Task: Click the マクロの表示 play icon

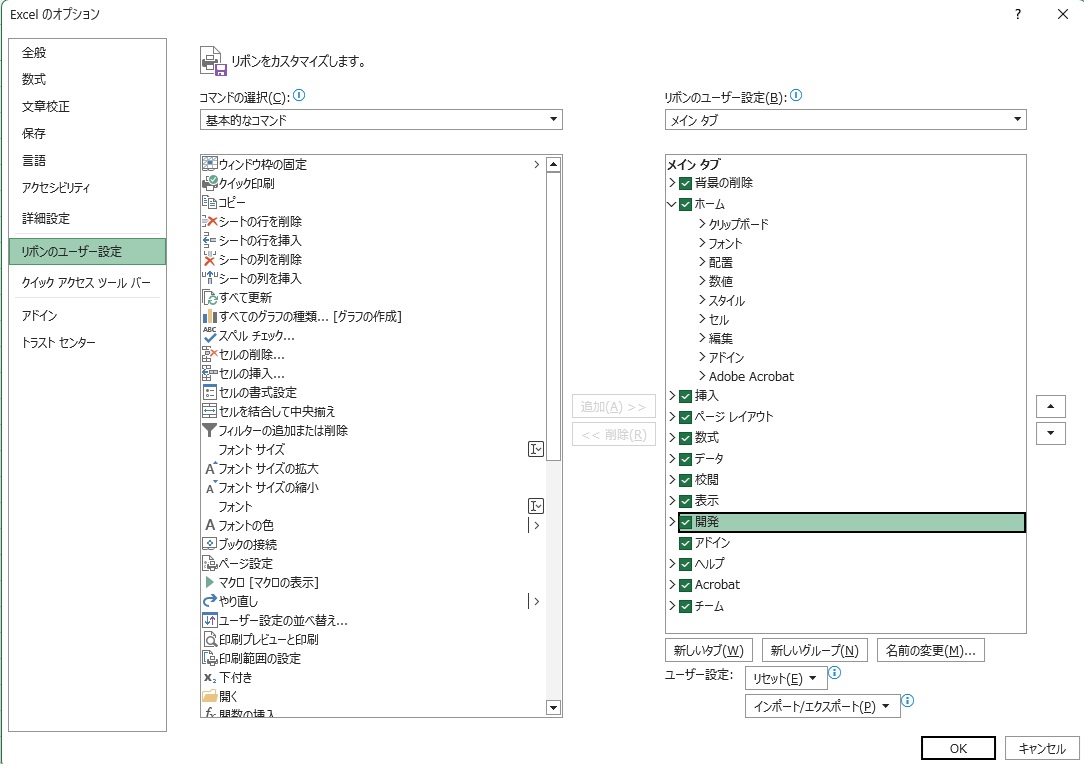Action: click(x=209, y=582)
